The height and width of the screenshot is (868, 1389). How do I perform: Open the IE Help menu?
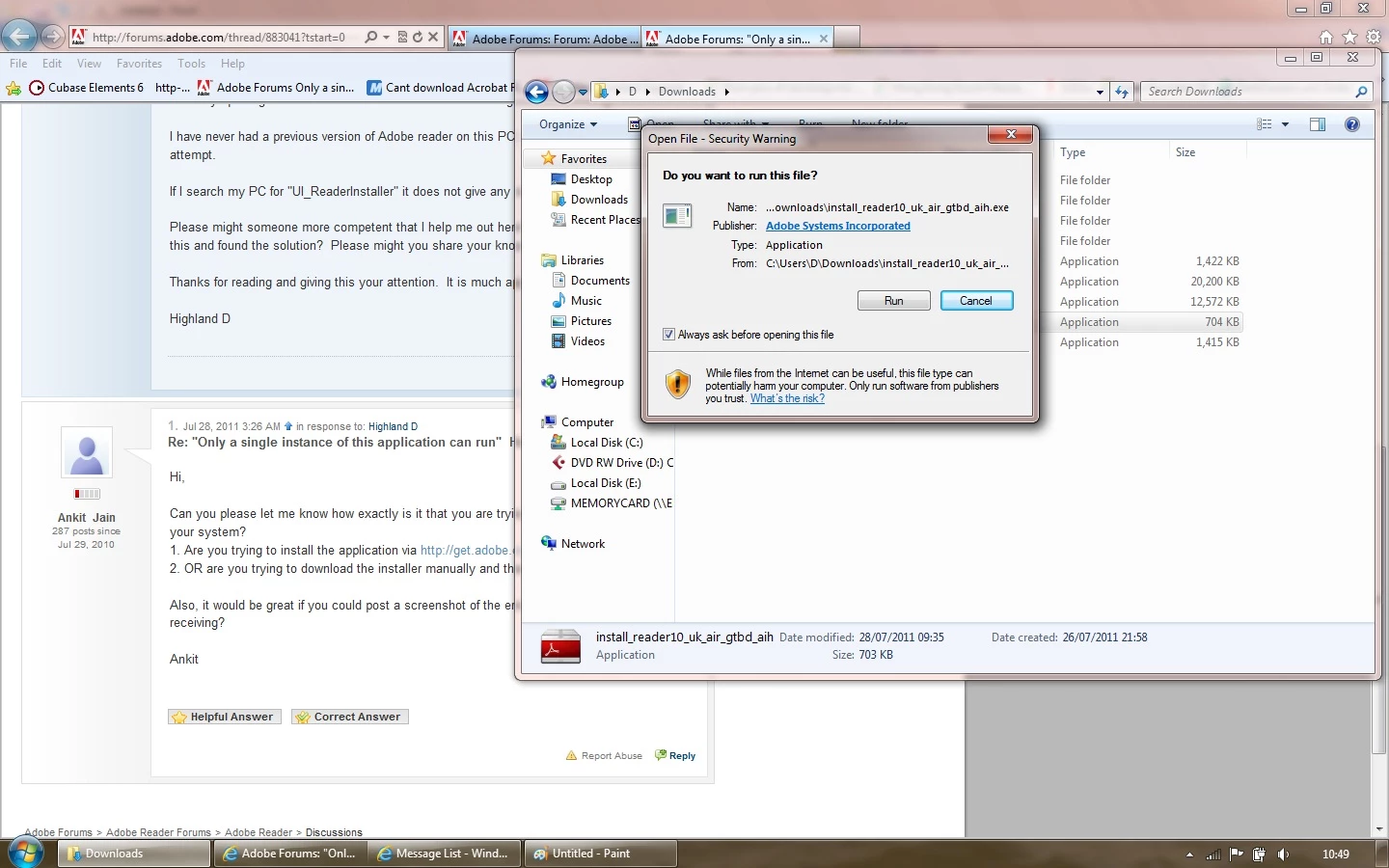click(232, 64)
